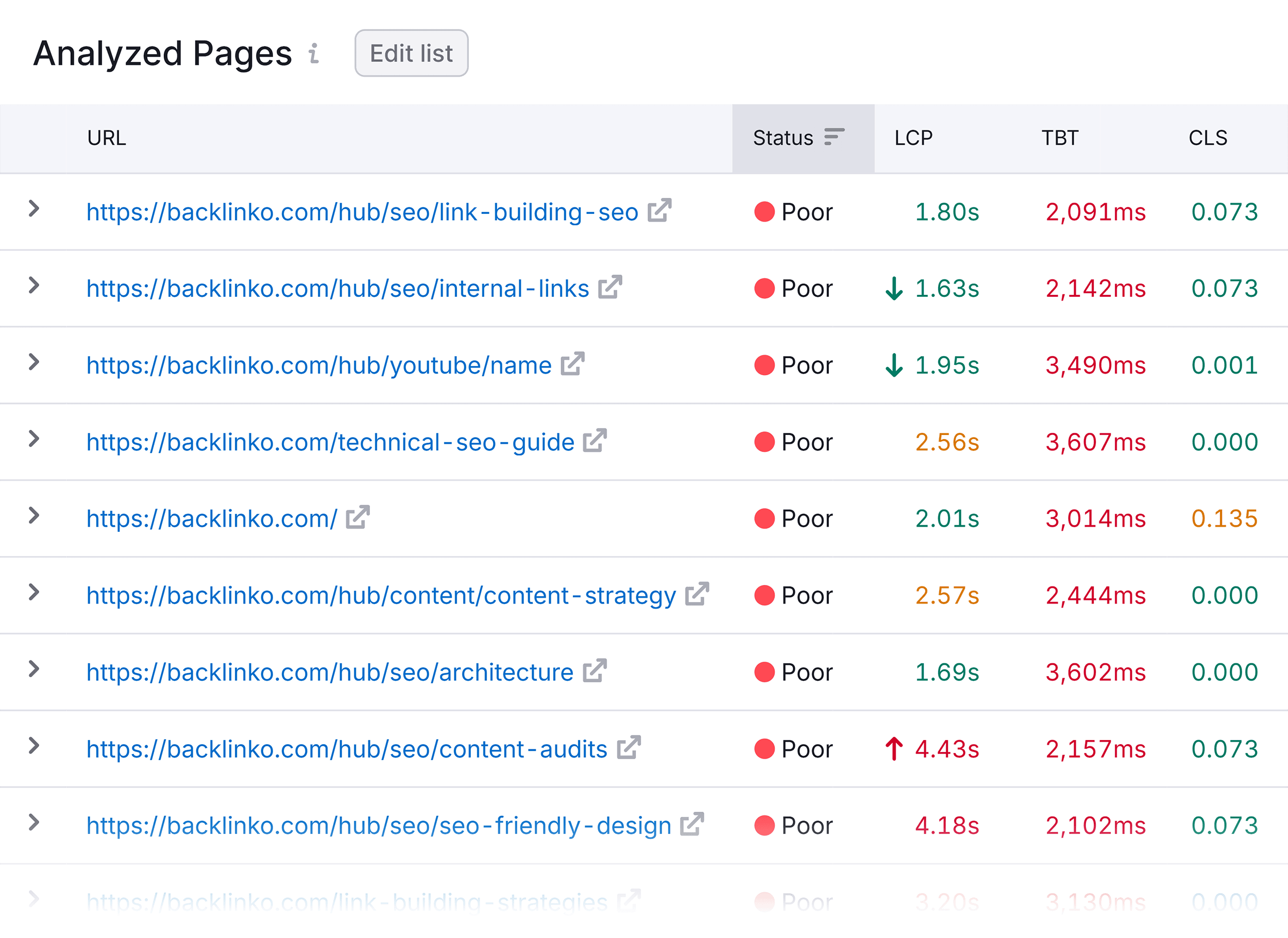Image resolution: width=1288 pixels, height=938 pixels.
Task: Click the URL column header
Action: [x=107, y=138]
